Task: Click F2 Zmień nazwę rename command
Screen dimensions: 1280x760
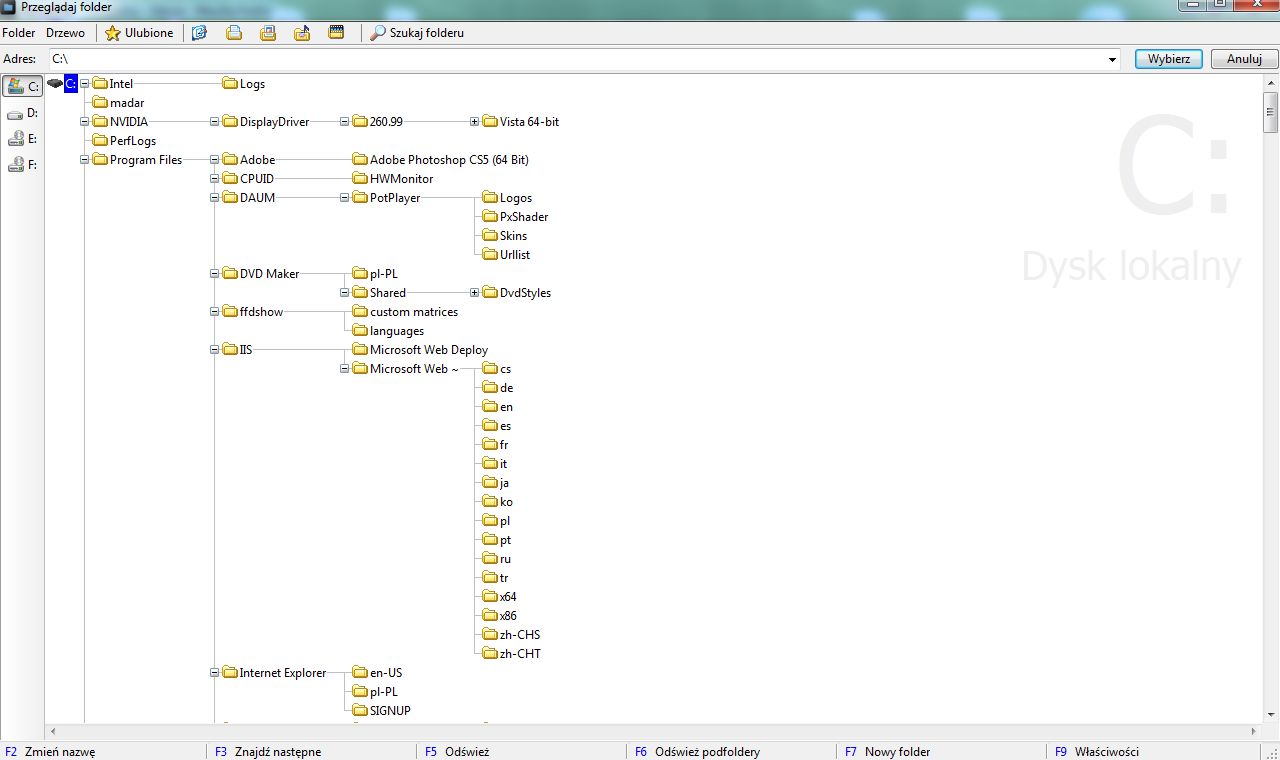Action: [50, 752]
